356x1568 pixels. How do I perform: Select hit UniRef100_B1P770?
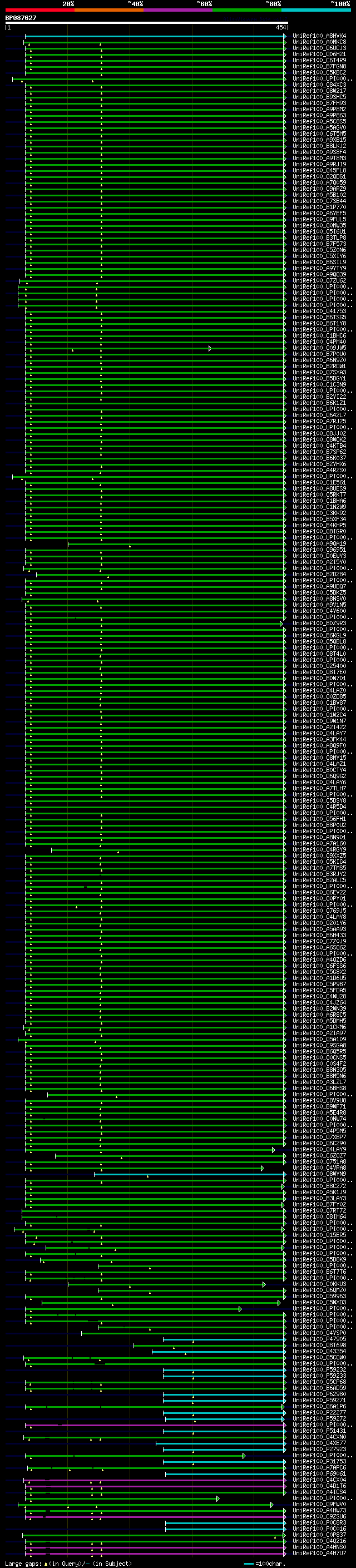pos(319,207)
